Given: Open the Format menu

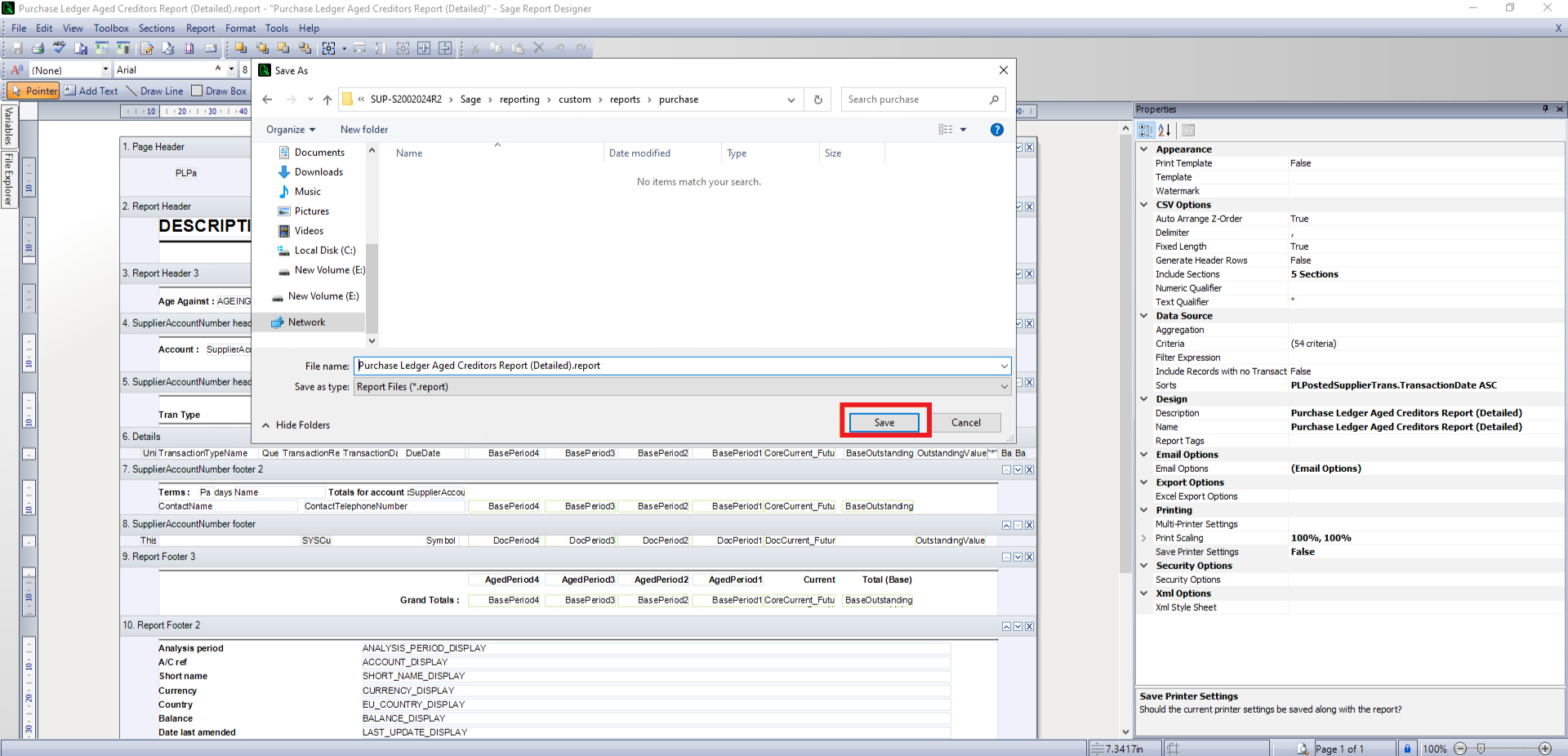Looking at the screenshot, I should coord(241,28).
